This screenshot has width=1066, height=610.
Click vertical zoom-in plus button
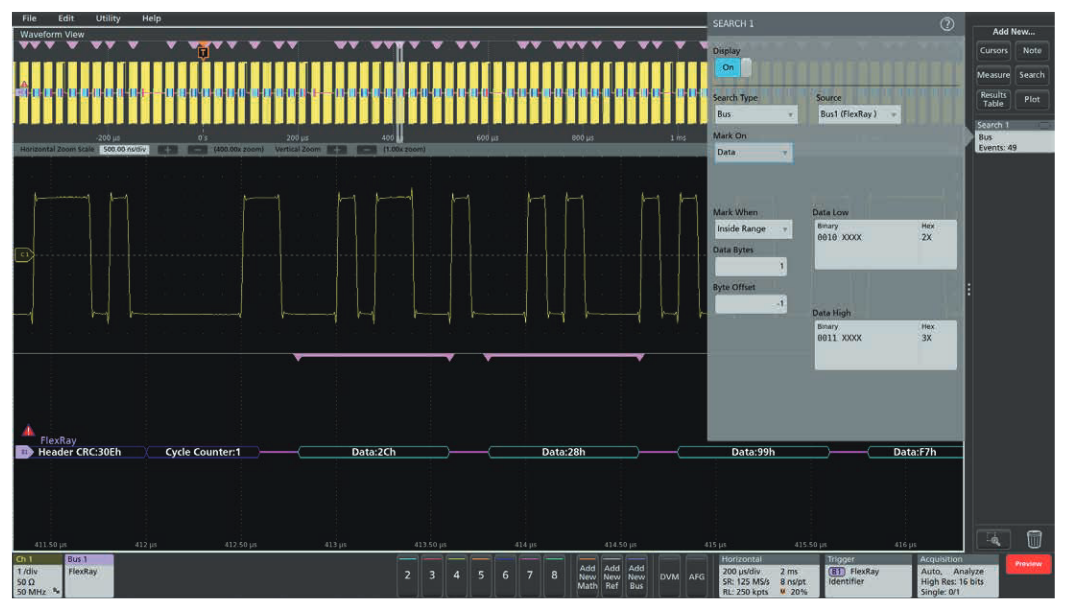[x=337, y=150]
